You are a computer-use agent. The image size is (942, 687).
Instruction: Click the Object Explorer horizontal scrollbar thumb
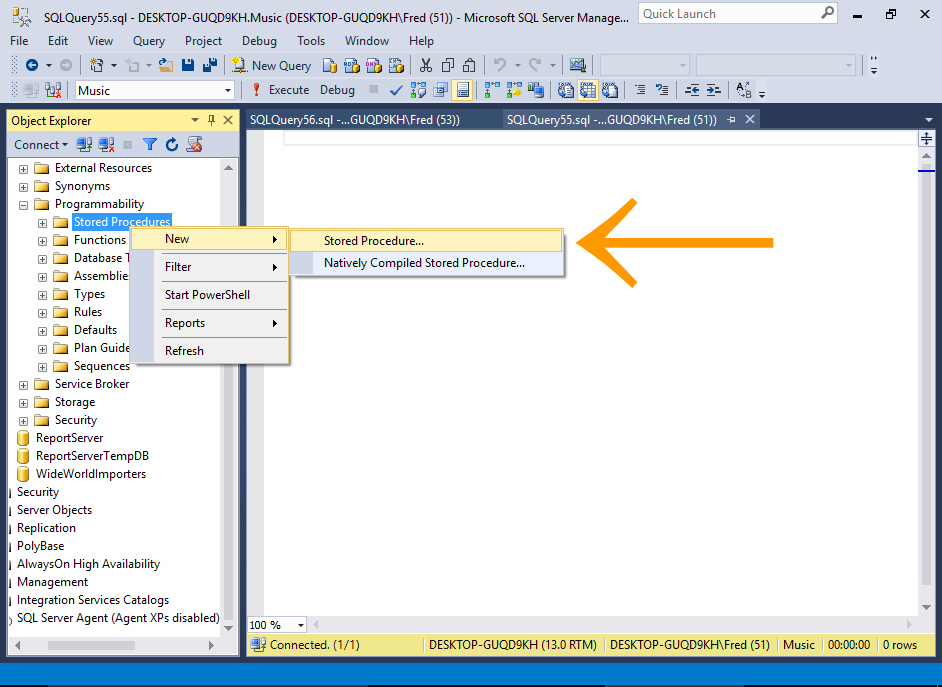[91, 646]
